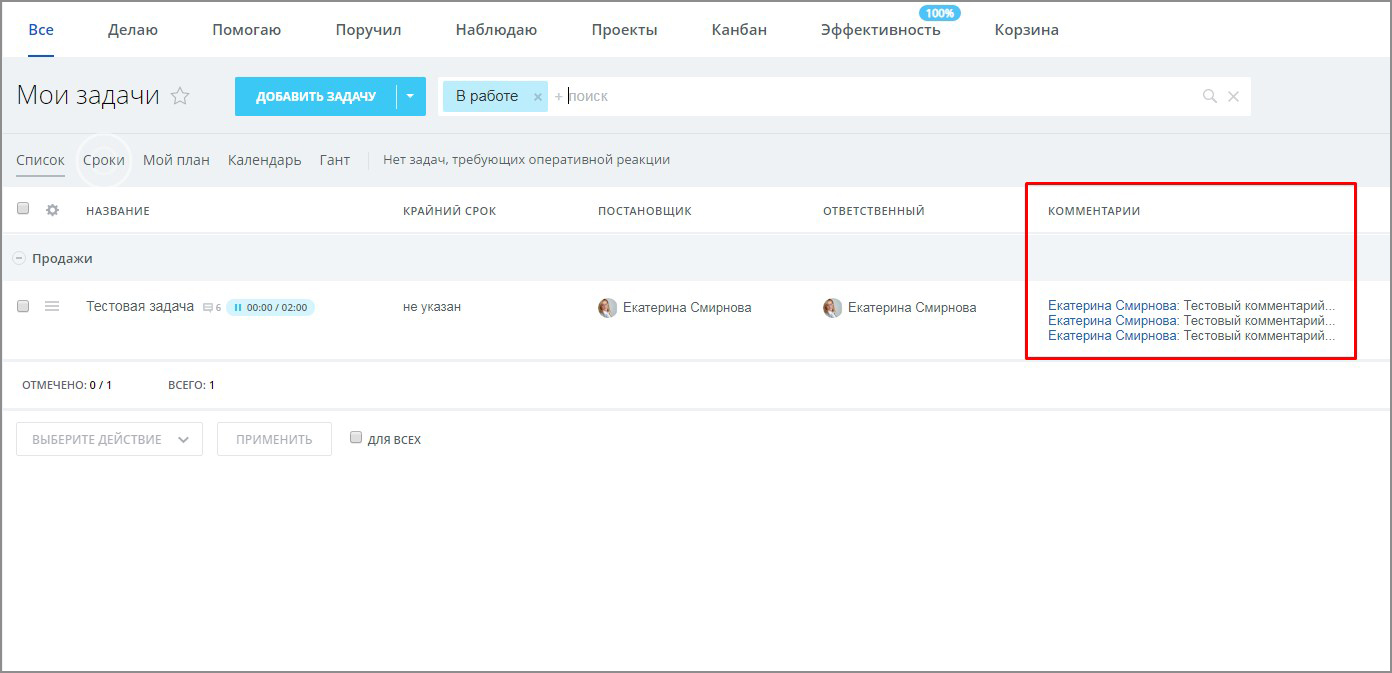Check the Тестовая задача row checkbox
The image size is (1392, 673).
point(23,306)
